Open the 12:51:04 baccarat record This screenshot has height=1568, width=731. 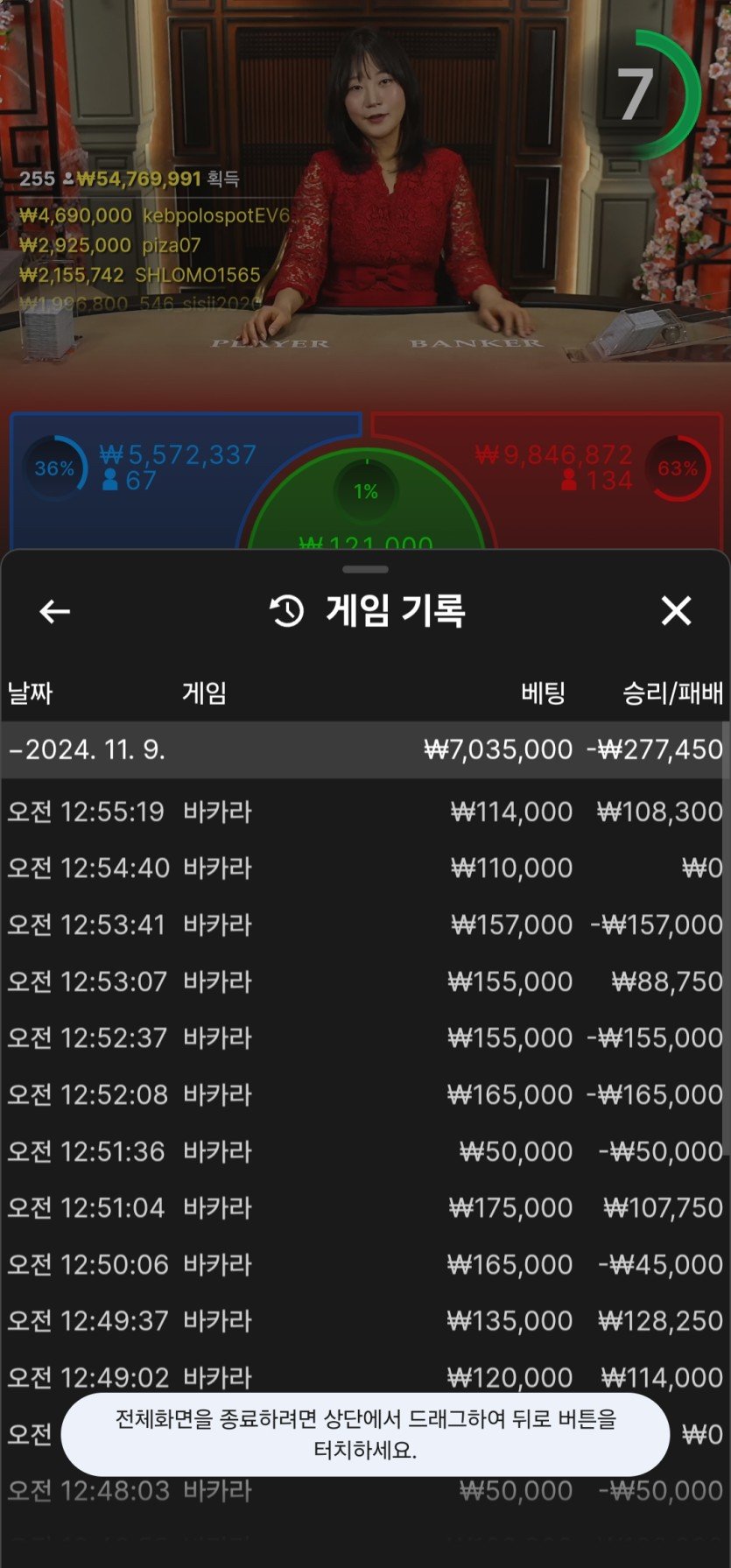365,1208
